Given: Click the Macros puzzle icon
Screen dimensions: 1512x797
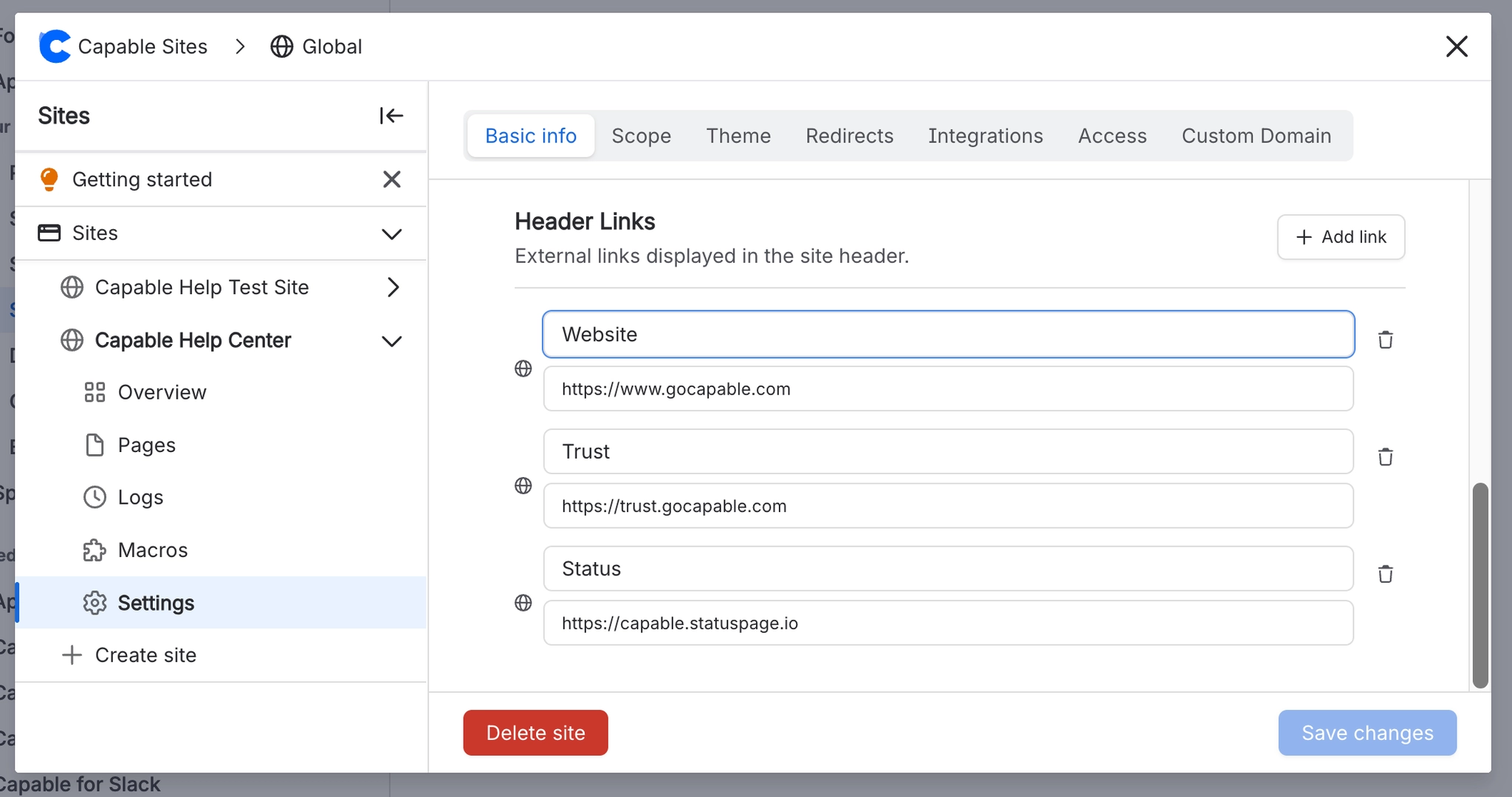Looking at the screenshot, I should coord(94,550).
